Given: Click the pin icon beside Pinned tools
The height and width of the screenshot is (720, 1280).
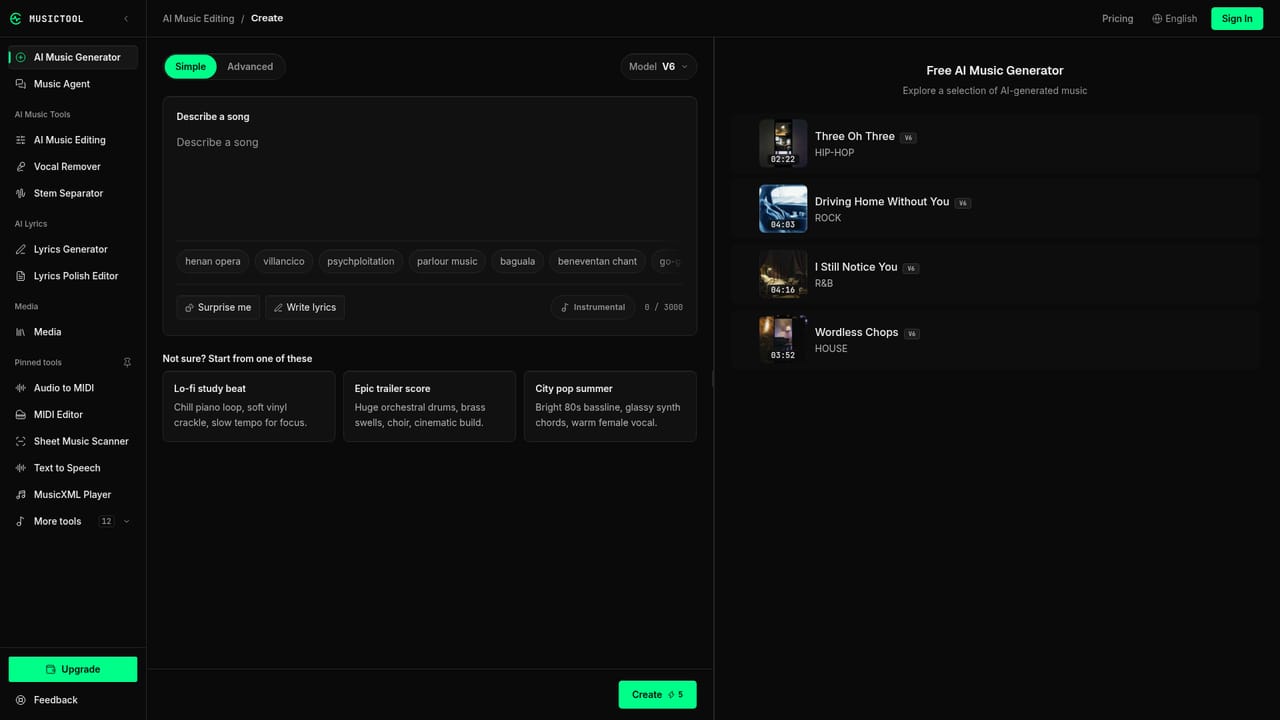Looking at the screenshot, I should pyautogui.click(x=127, y=362).
